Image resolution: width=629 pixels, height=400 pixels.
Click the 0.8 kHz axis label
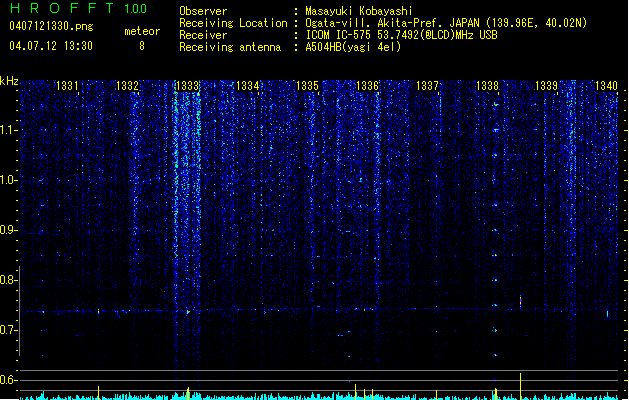pyautogui.click(x=8, y=280)
